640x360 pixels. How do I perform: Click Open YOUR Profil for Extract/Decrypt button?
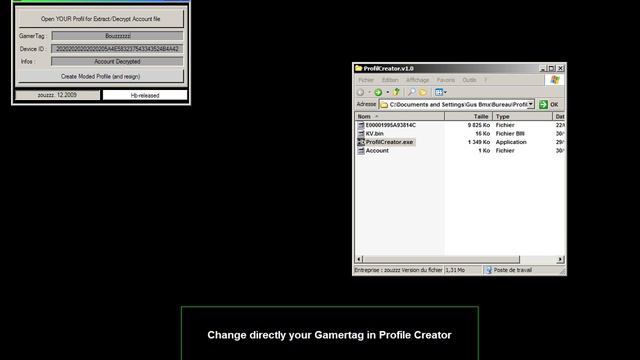coord(100,19)
